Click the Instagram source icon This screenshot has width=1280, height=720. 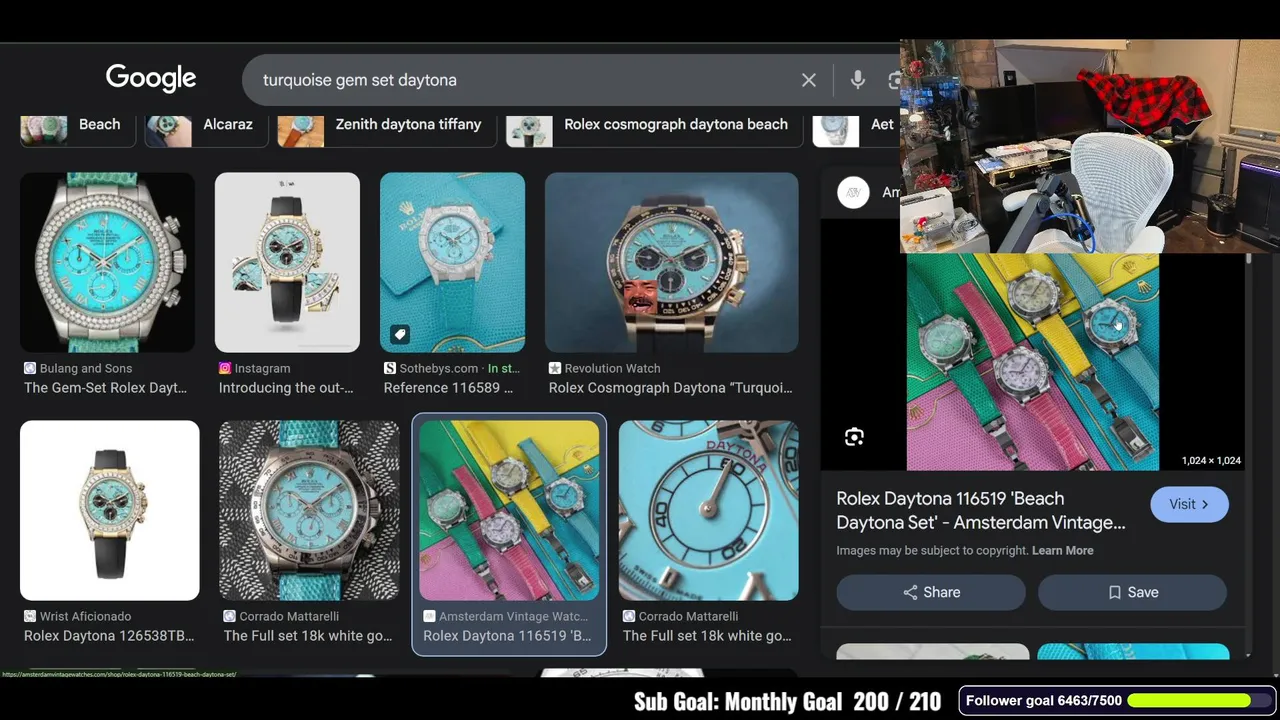[x=225, y=368]
